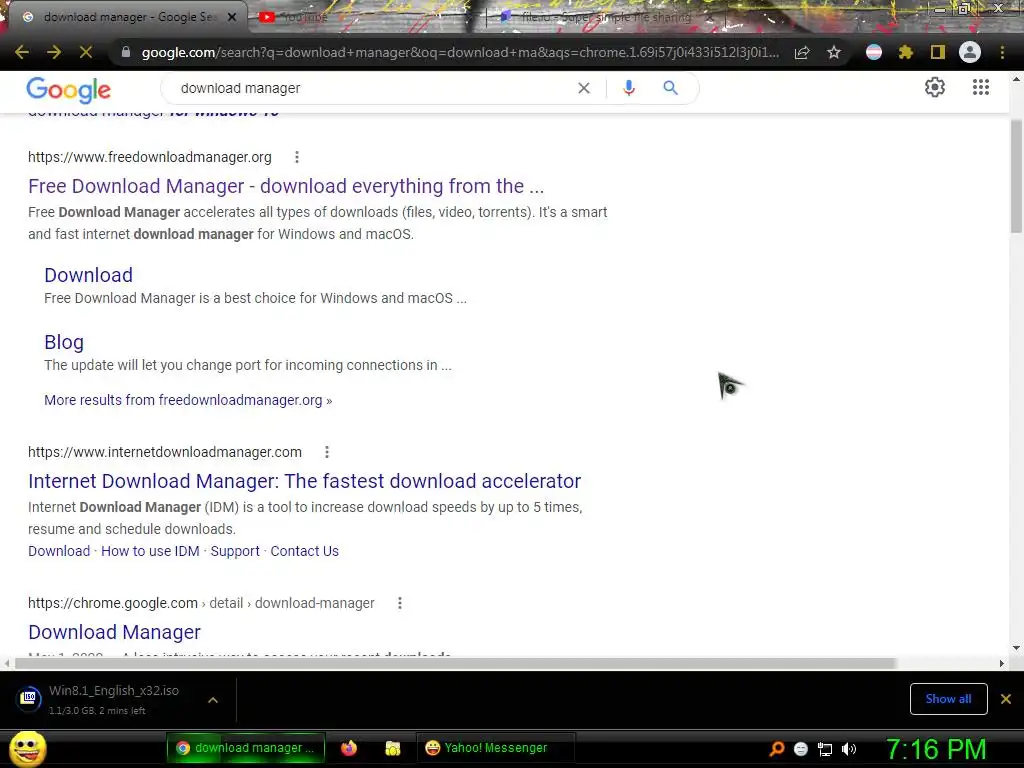1024x768 pixels.
Task: Open the Download sitelink of Free Download Manager
Action: [89, 275]
